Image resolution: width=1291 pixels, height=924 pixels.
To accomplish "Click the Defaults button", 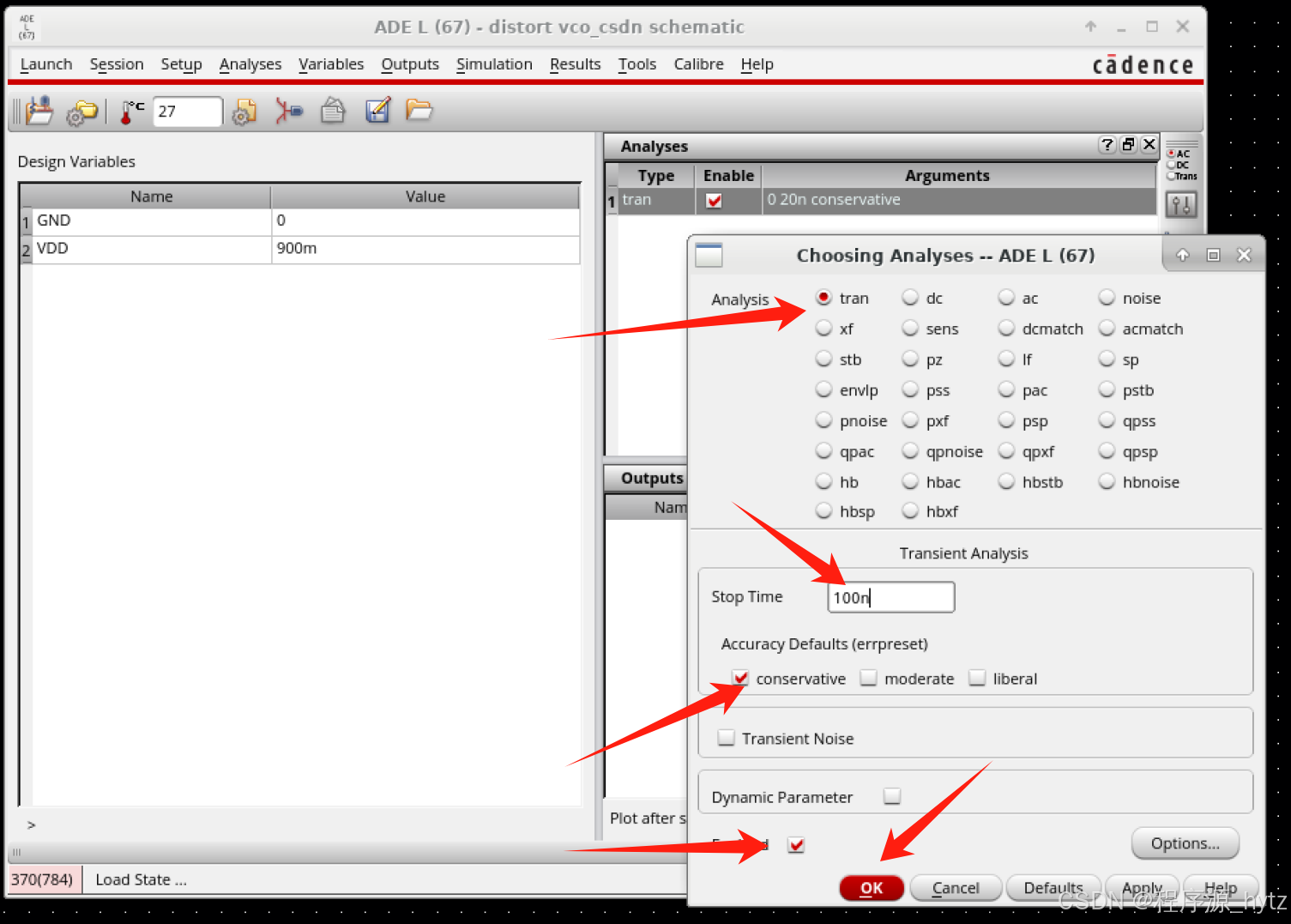I will (1053, 888).
